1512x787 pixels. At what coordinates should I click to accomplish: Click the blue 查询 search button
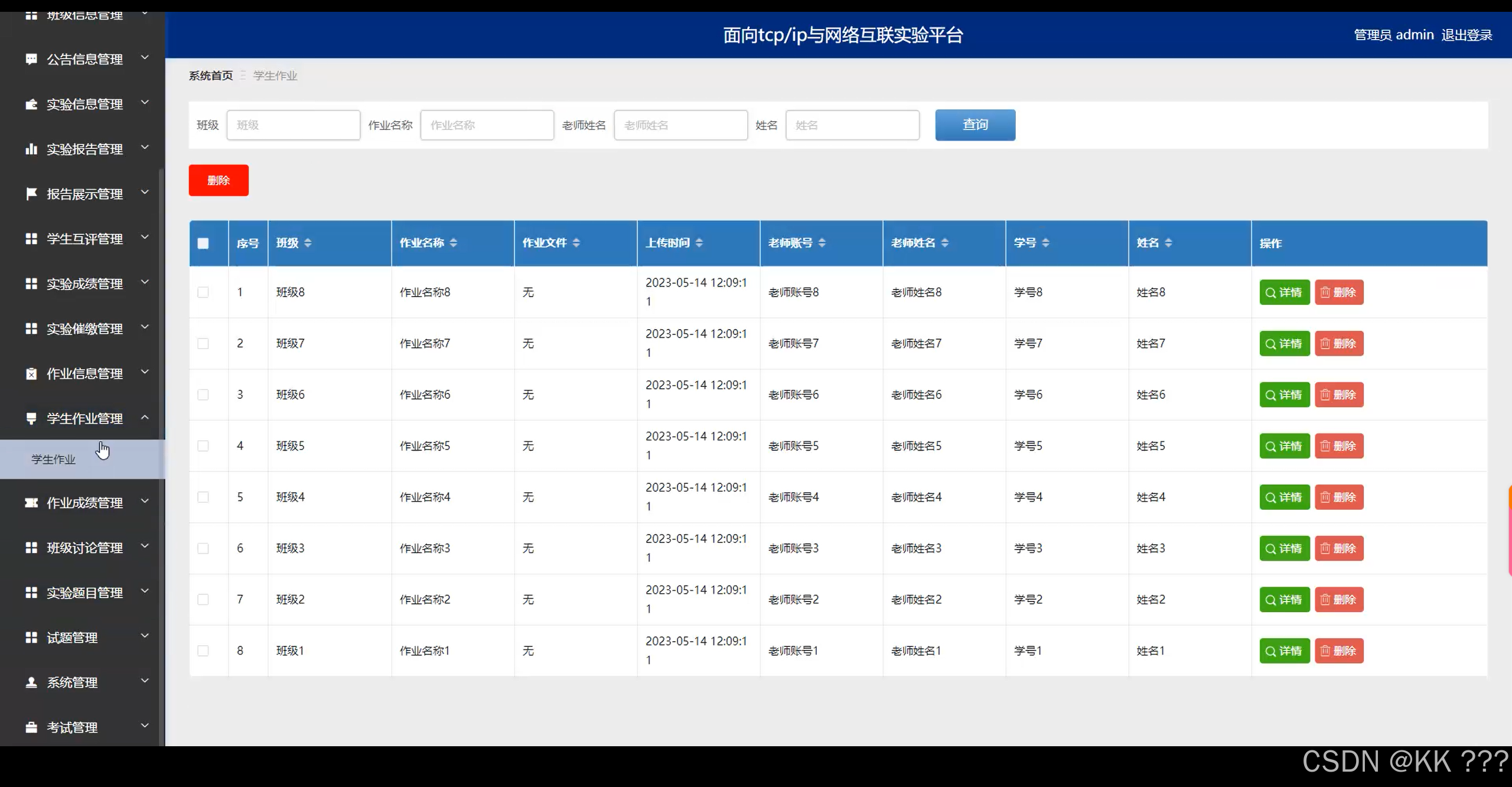point(975,125)
